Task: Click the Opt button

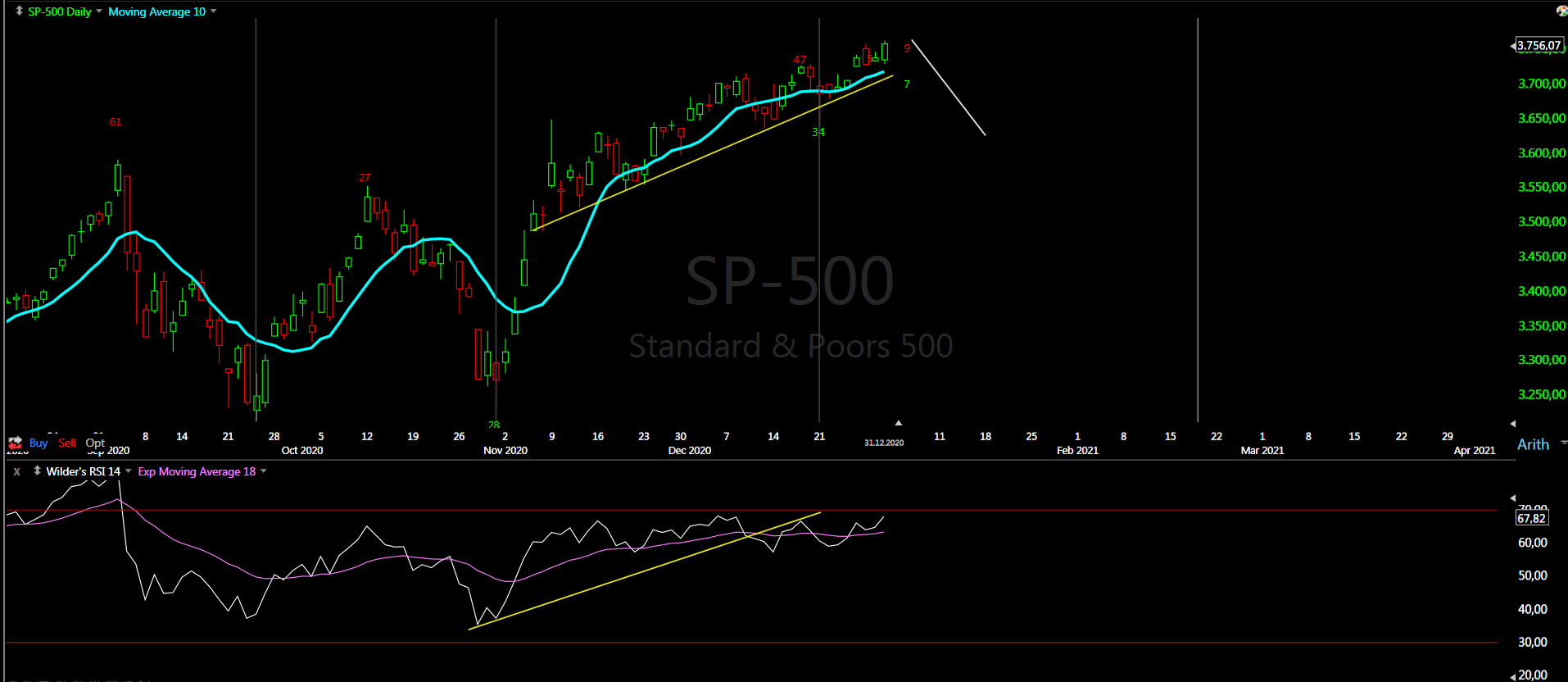Action: point(95,443)
